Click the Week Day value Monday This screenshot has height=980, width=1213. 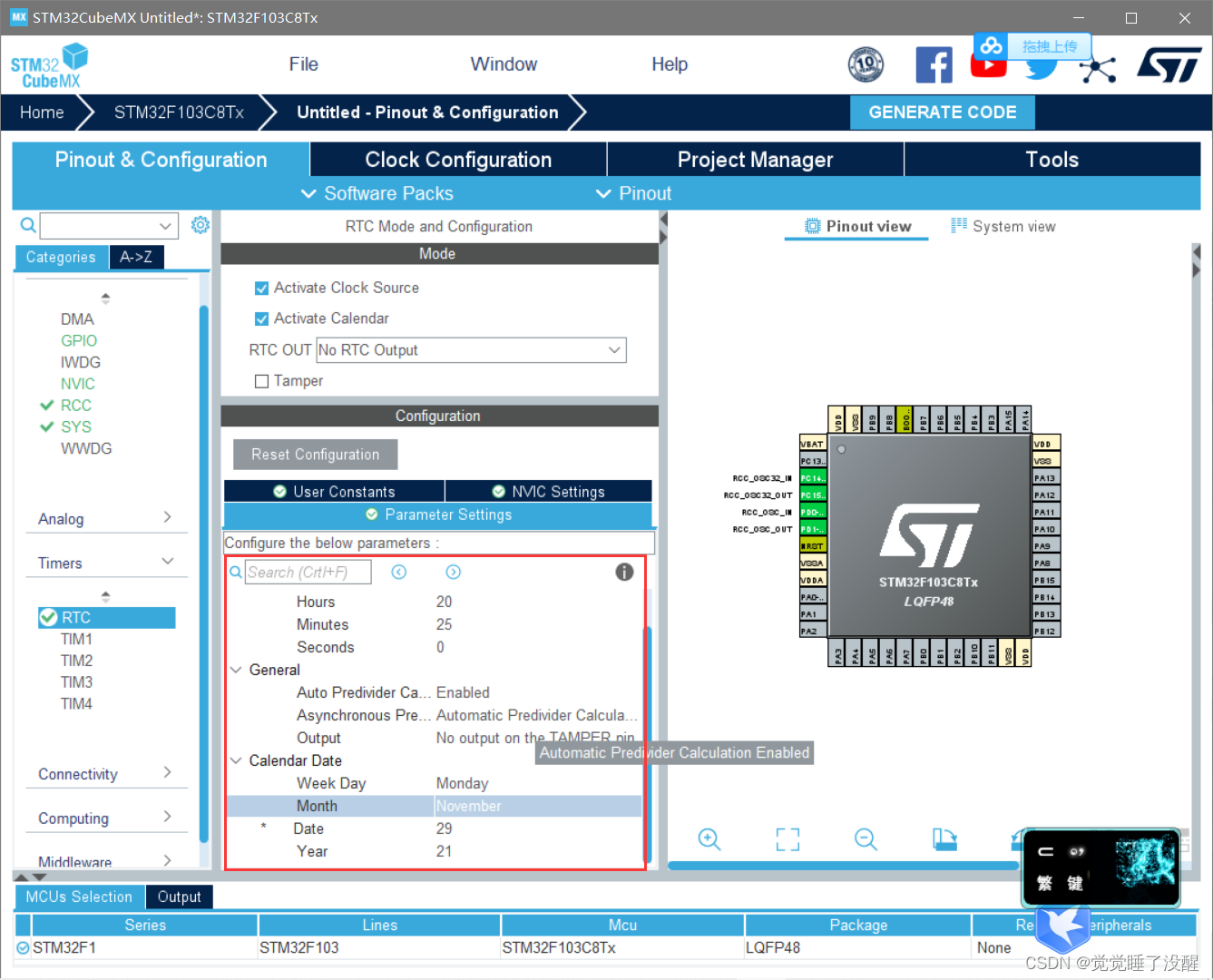click(x=462, y=783)
